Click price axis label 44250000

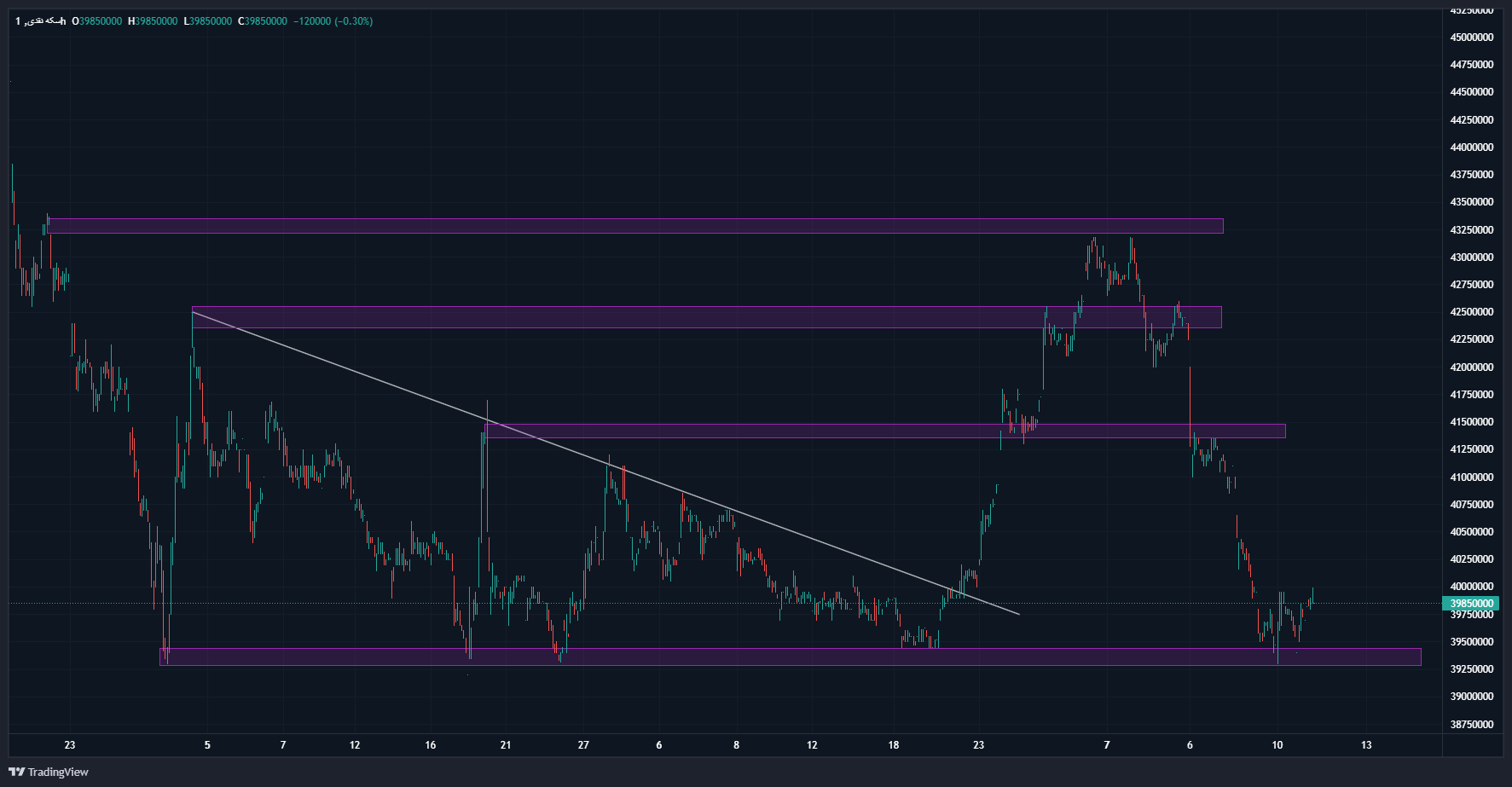pyautogui.click(x=1472, y=120)
